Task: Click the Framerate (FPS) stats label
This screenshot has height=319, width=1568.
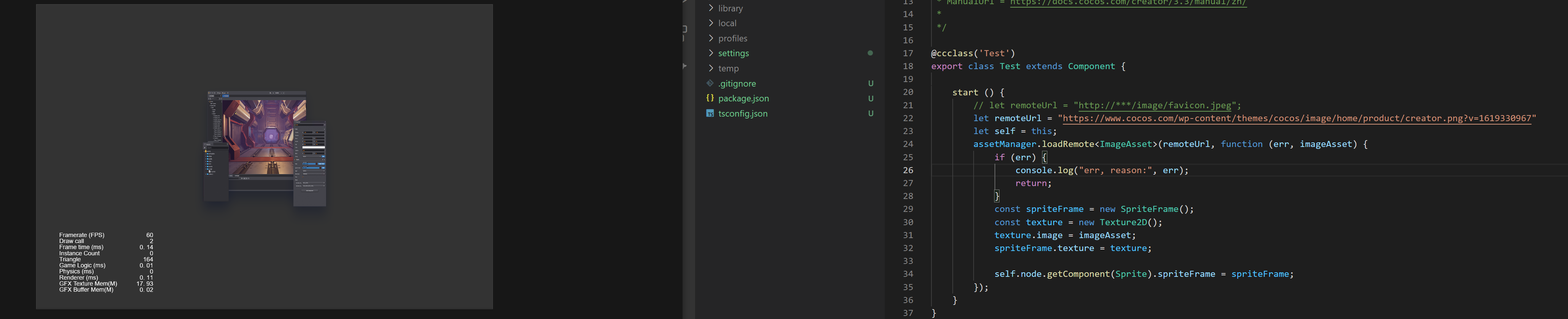Action: (x=82, y=235)
